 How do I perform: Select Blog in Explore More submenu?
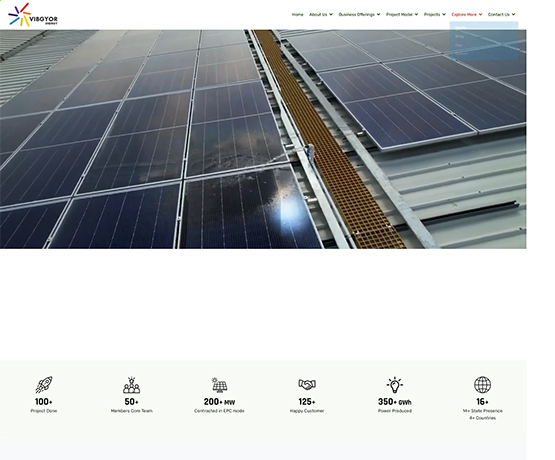pos(459,36)
